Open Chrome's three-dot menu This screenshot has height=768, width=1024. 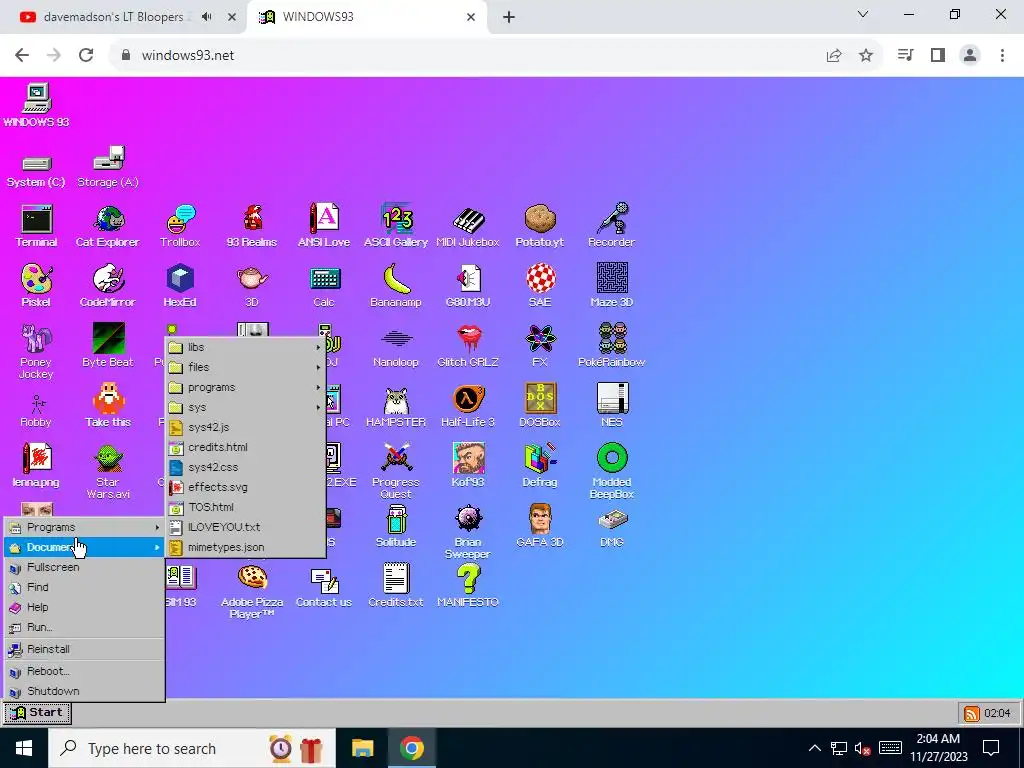pos(1002,56)
